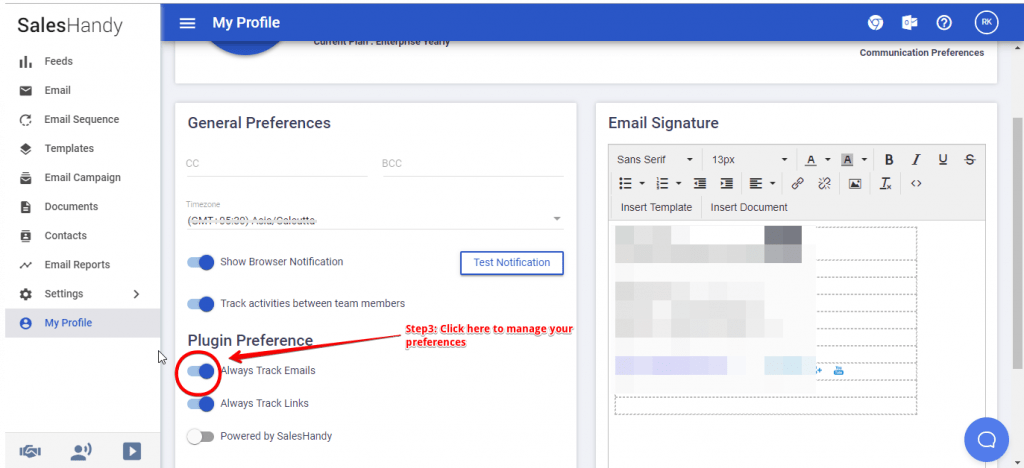Open the font color dropdown arrow
Image resolution: width=1024 pixels, height=468 pixels.
[827, 160]
